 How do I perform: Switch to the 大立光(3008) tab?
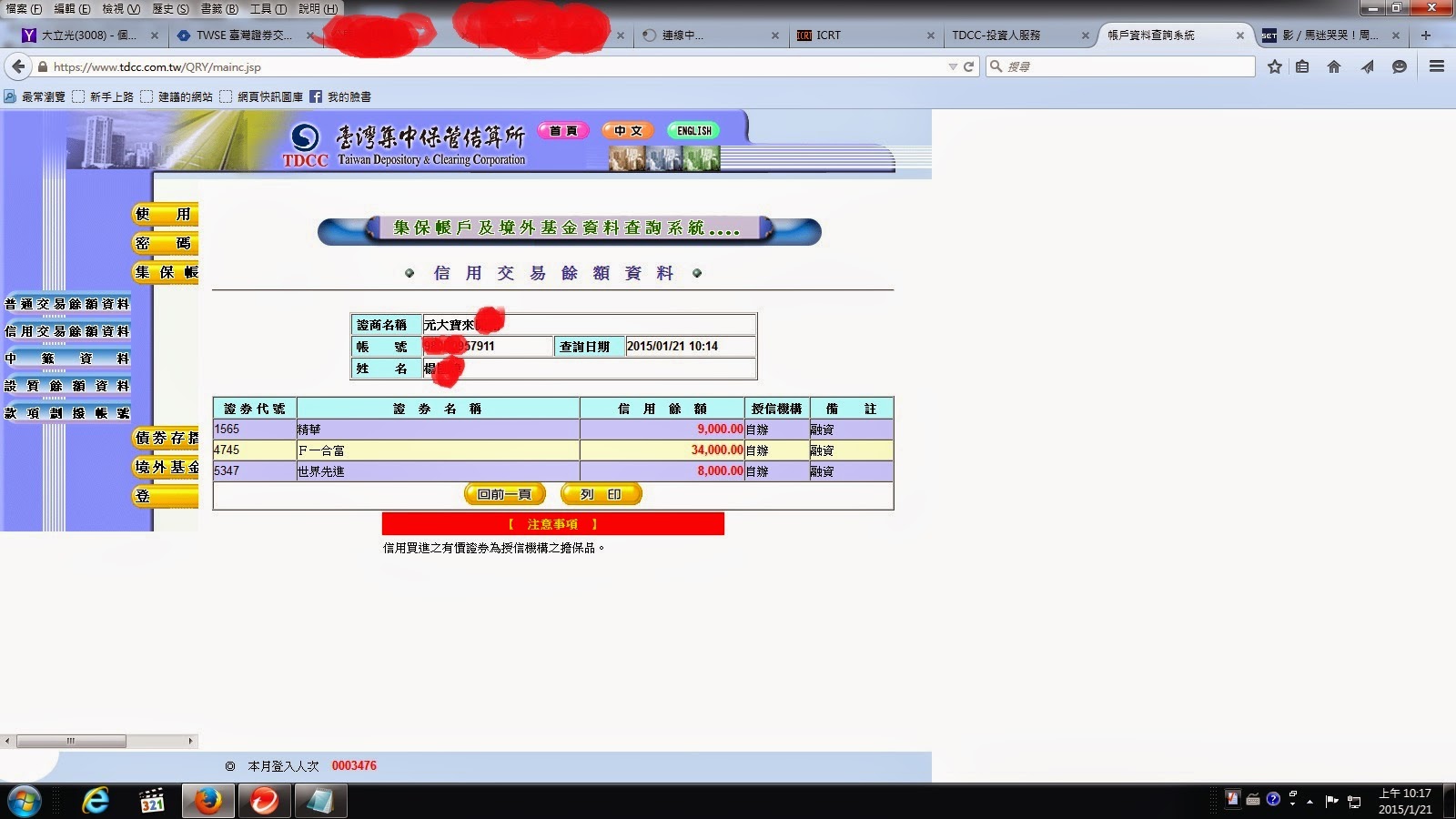coord(89,35)
